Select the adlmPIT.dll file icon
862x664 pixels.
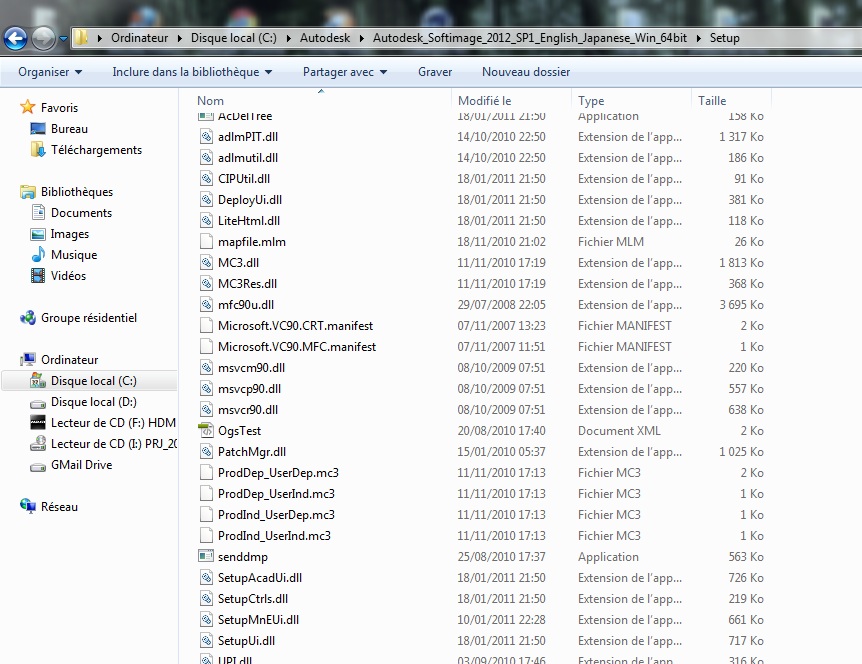click(206, 136)
